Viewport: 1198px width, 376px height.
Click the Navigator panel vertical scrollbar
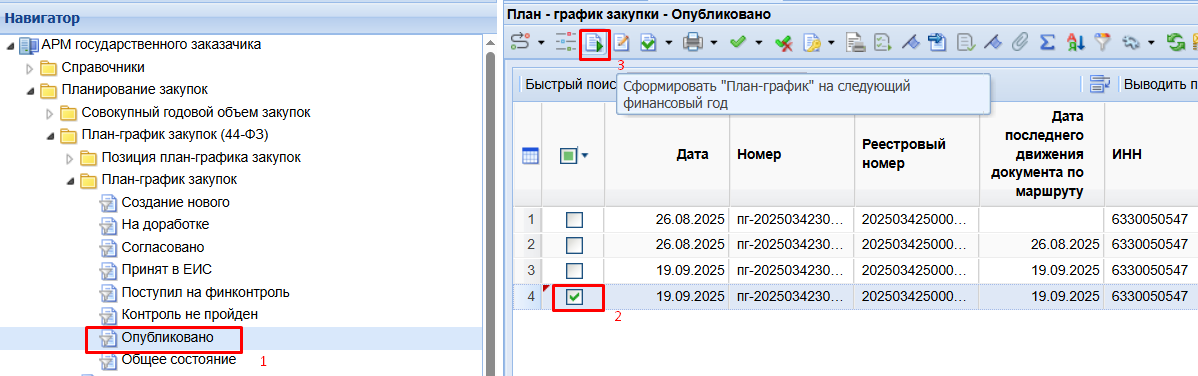click(x=492, y=214)
